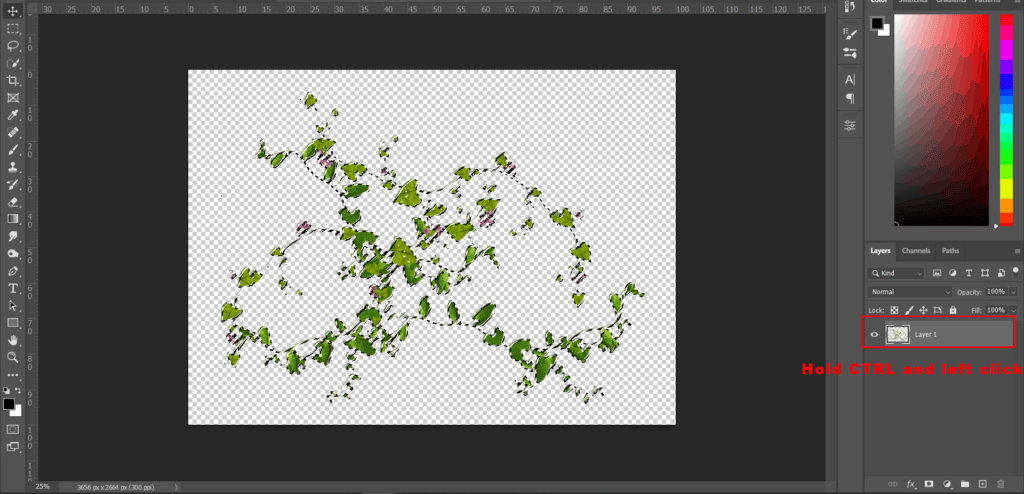Link layers button in Layers panel
Screen dimensions: 1024x494
(x=893, y=484)
